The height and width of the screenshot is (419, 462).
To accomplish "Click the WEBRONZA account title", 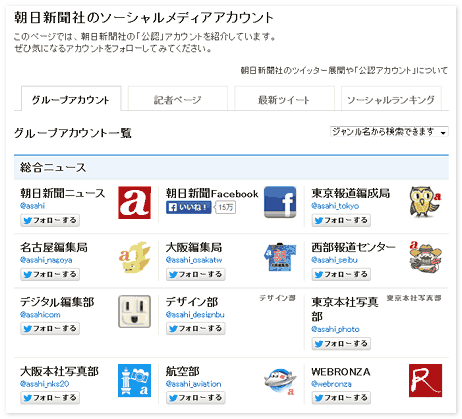I will [341, 371].
